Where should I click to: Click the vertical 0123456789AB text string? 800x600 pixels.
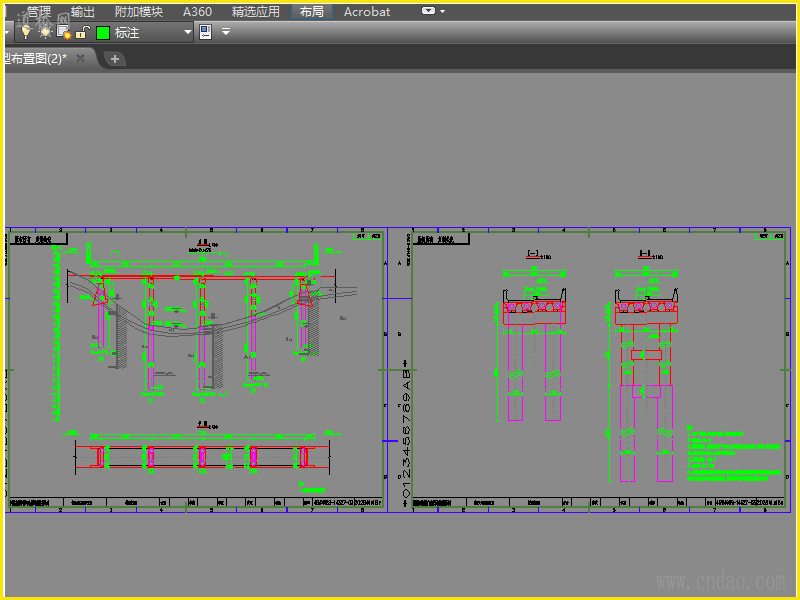point(406,433)
